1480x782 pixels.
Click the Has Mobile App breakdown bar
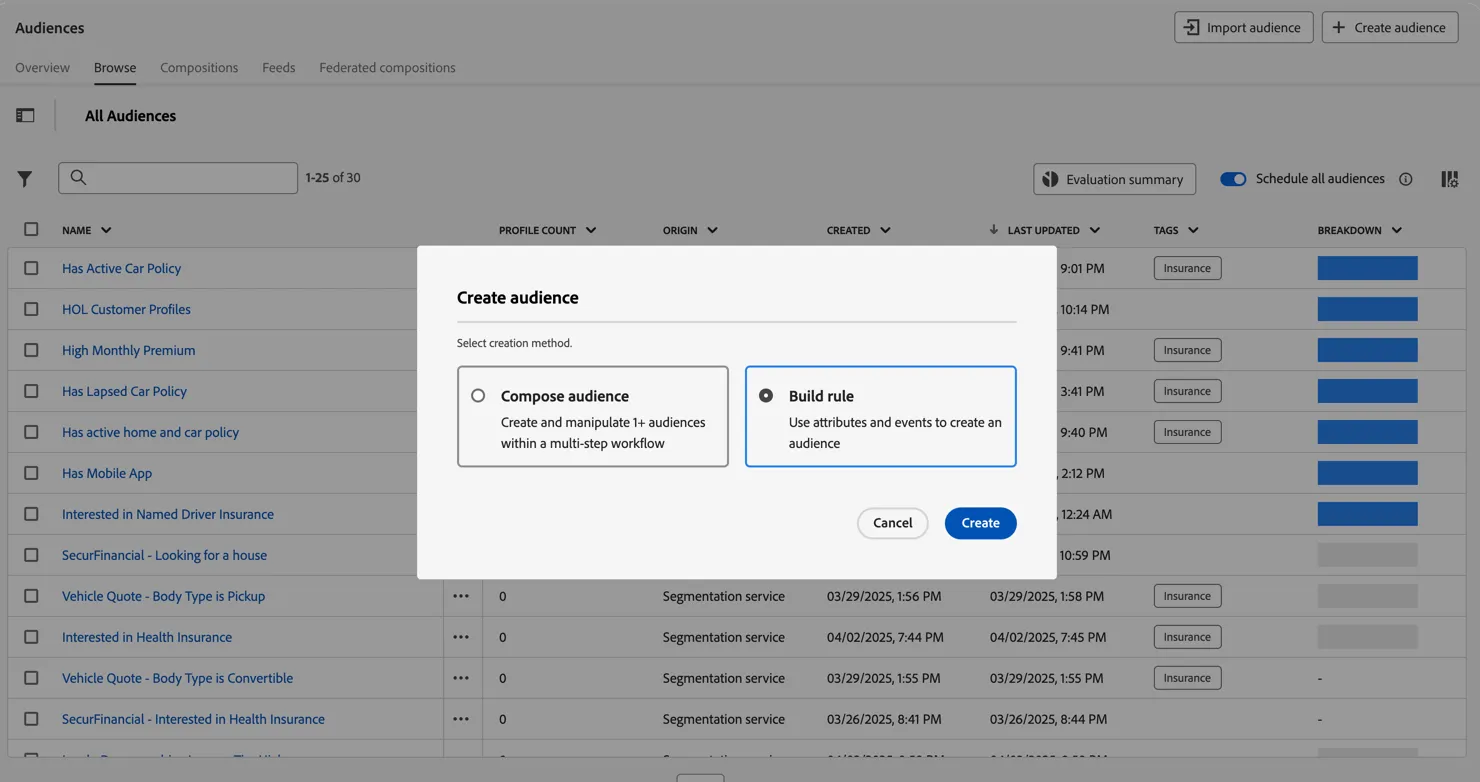coord(1367,473)
